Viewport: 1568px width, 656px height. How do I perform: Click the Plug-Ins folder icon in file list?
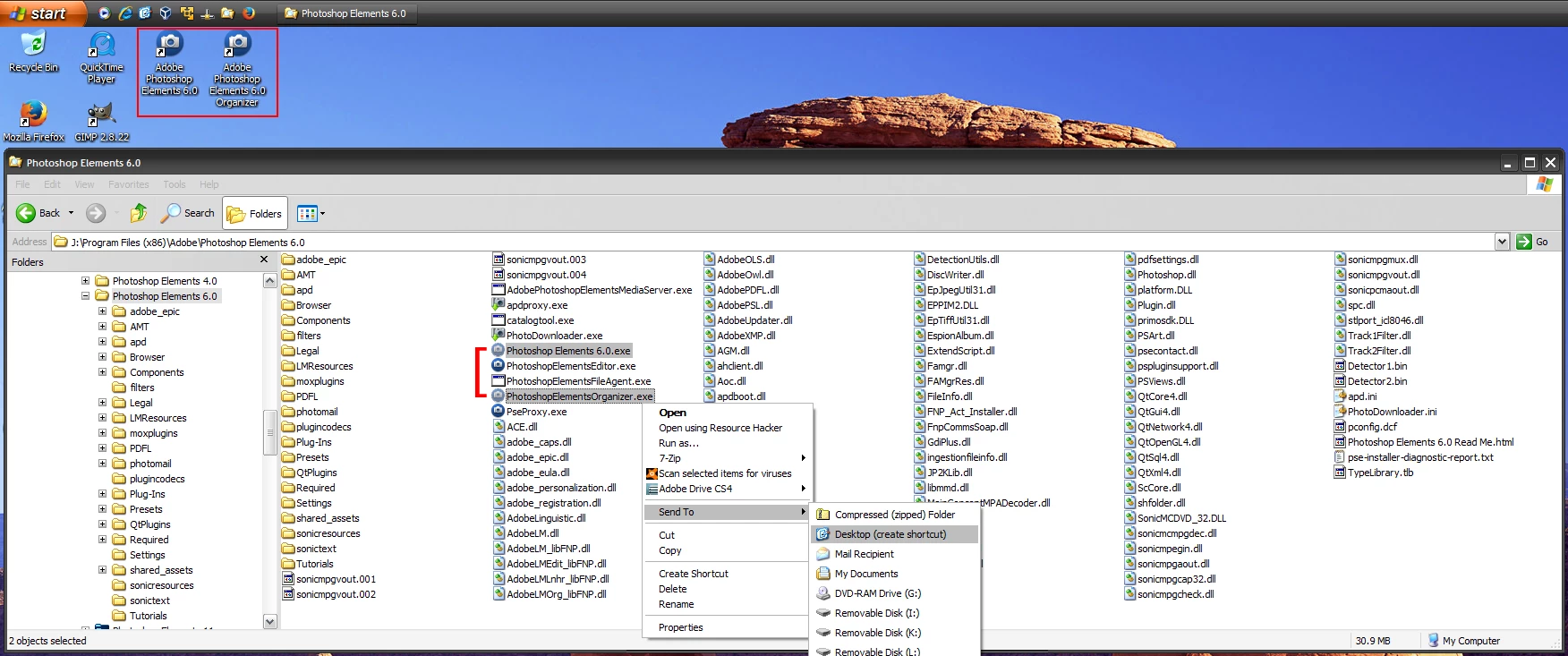click(x=288, y=442)
